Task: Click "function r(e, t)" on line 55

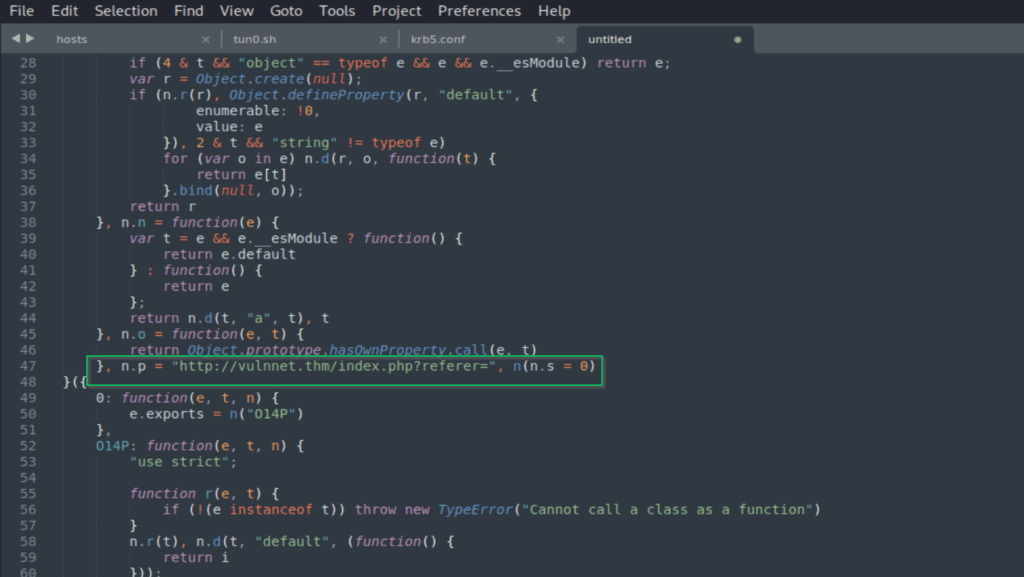Action: coord(200,494)
